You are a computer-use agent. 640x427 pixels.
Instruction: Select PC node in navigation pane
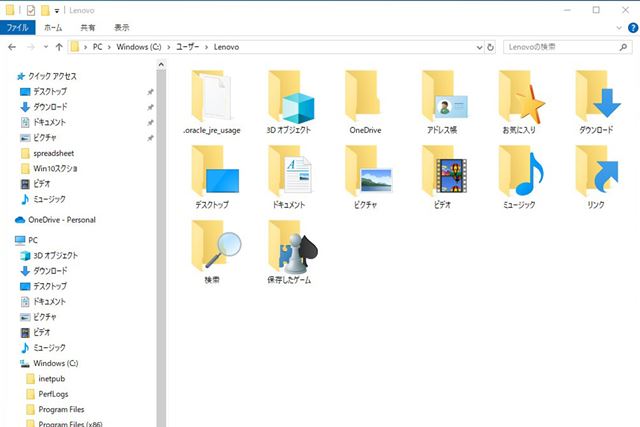[x=27, y=240]
